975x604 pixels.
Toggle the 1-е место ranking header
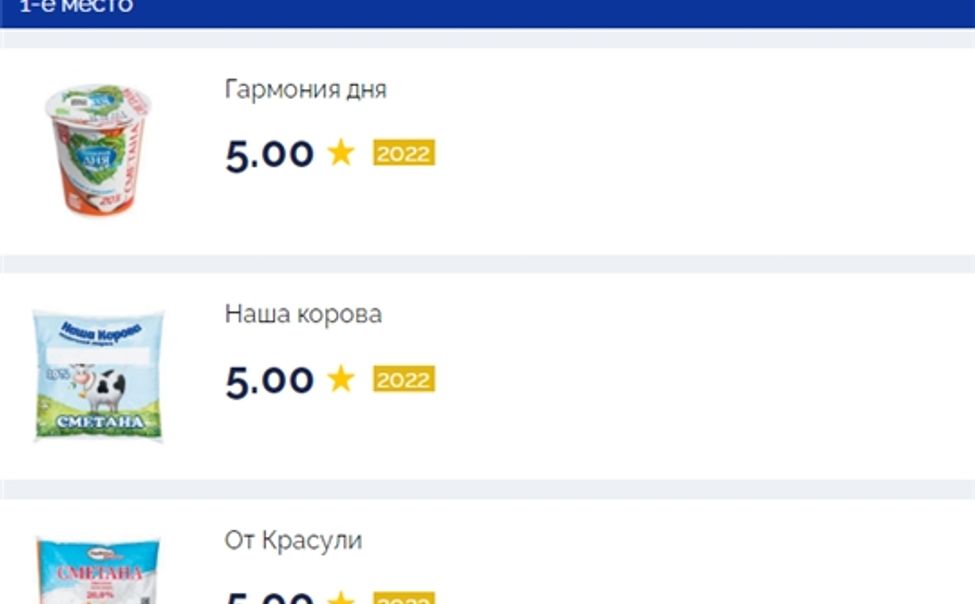point(70,7)
